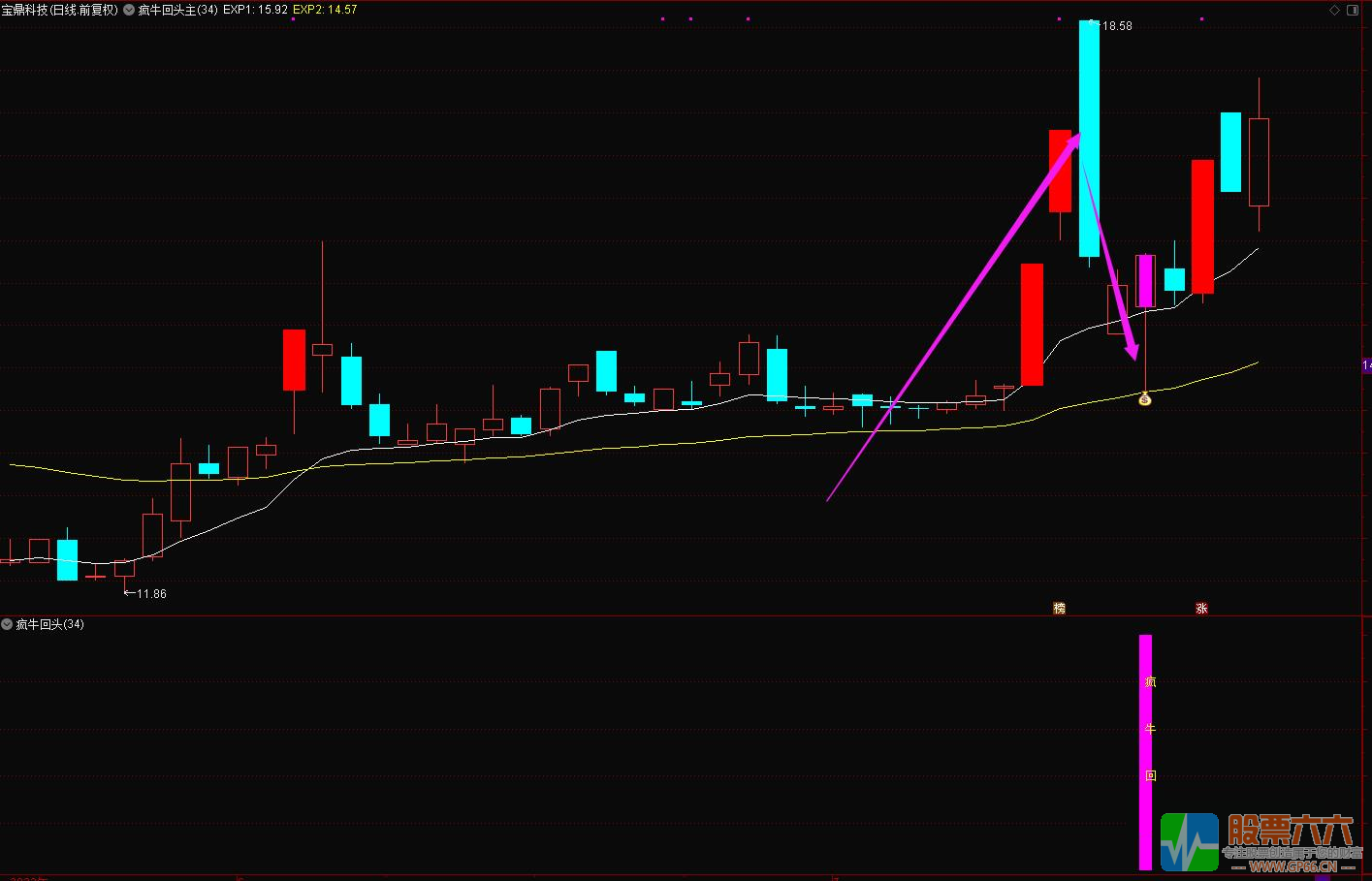
Task: Click the 涨 marker icon on chart bottom
Action: [x=1201, y=609]
